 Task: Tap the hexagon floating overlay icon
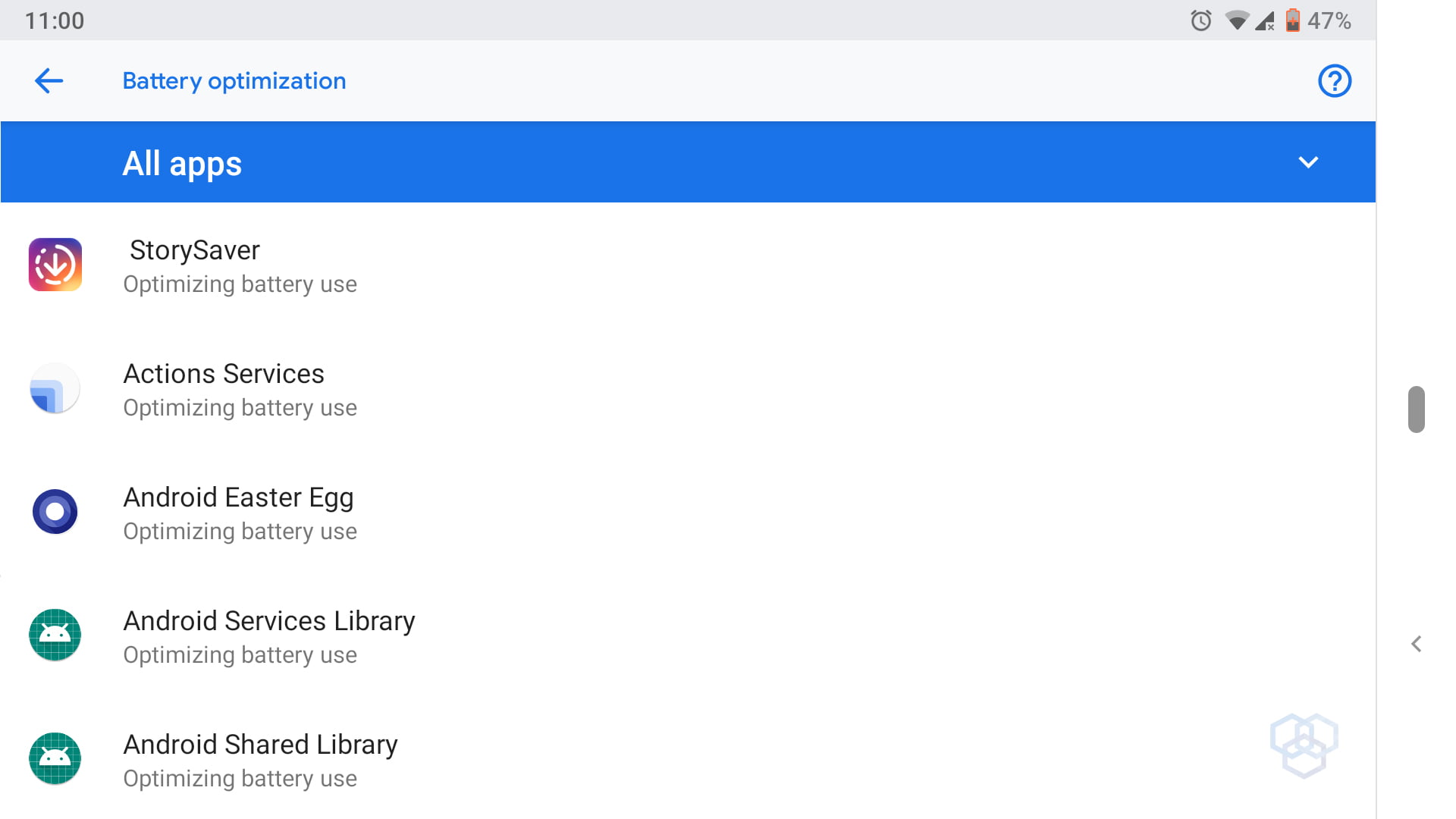[1304, 745]
